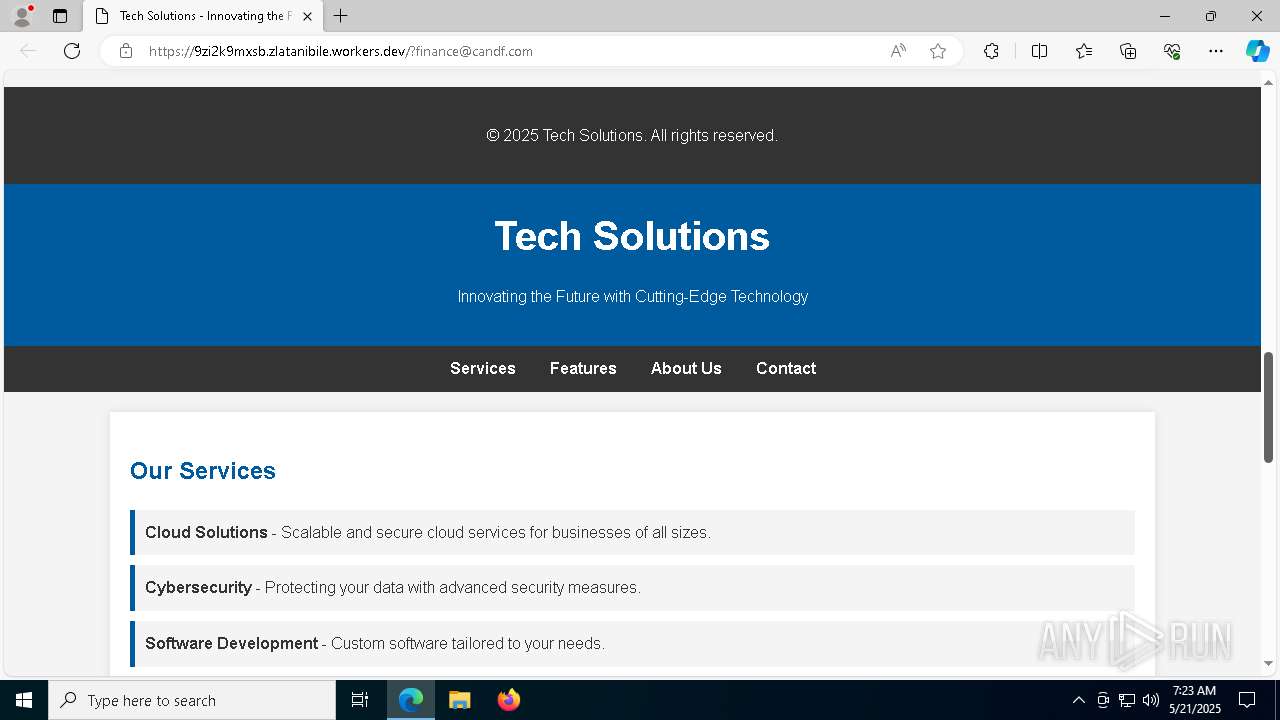Open the browser profile icon

[x=22, y=16]
